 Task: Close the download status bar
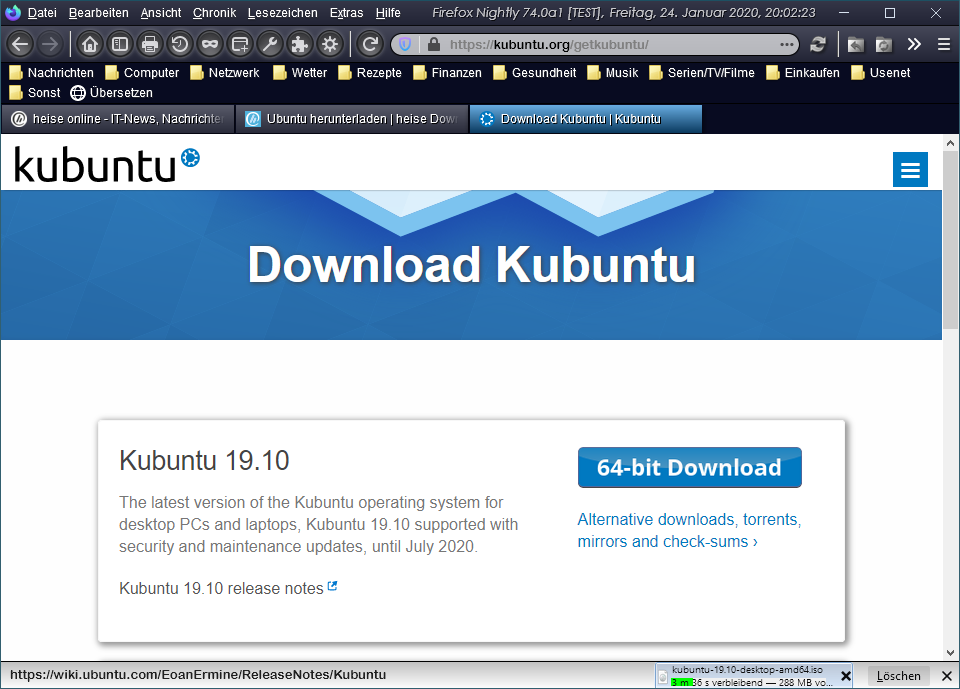947,676
